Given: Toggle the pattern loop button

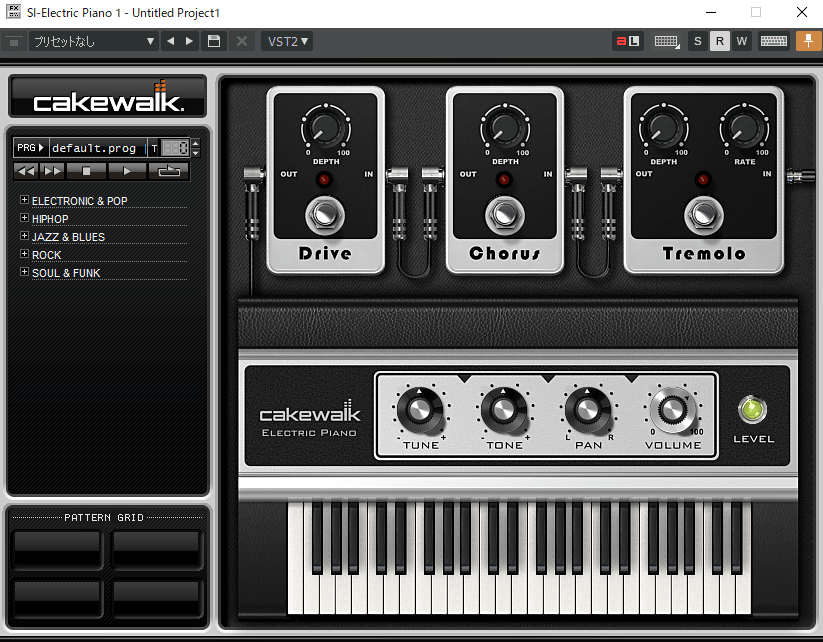Looking at the screenshot, I should coord(169,171).
